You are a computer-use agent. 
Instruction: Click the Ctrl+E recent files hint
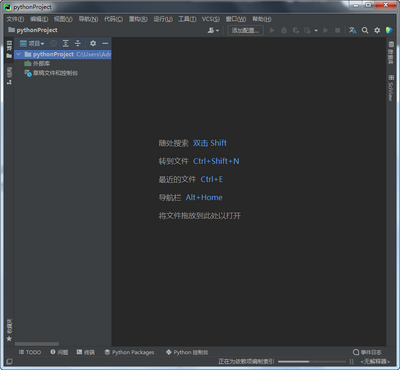tap(212, 179)
